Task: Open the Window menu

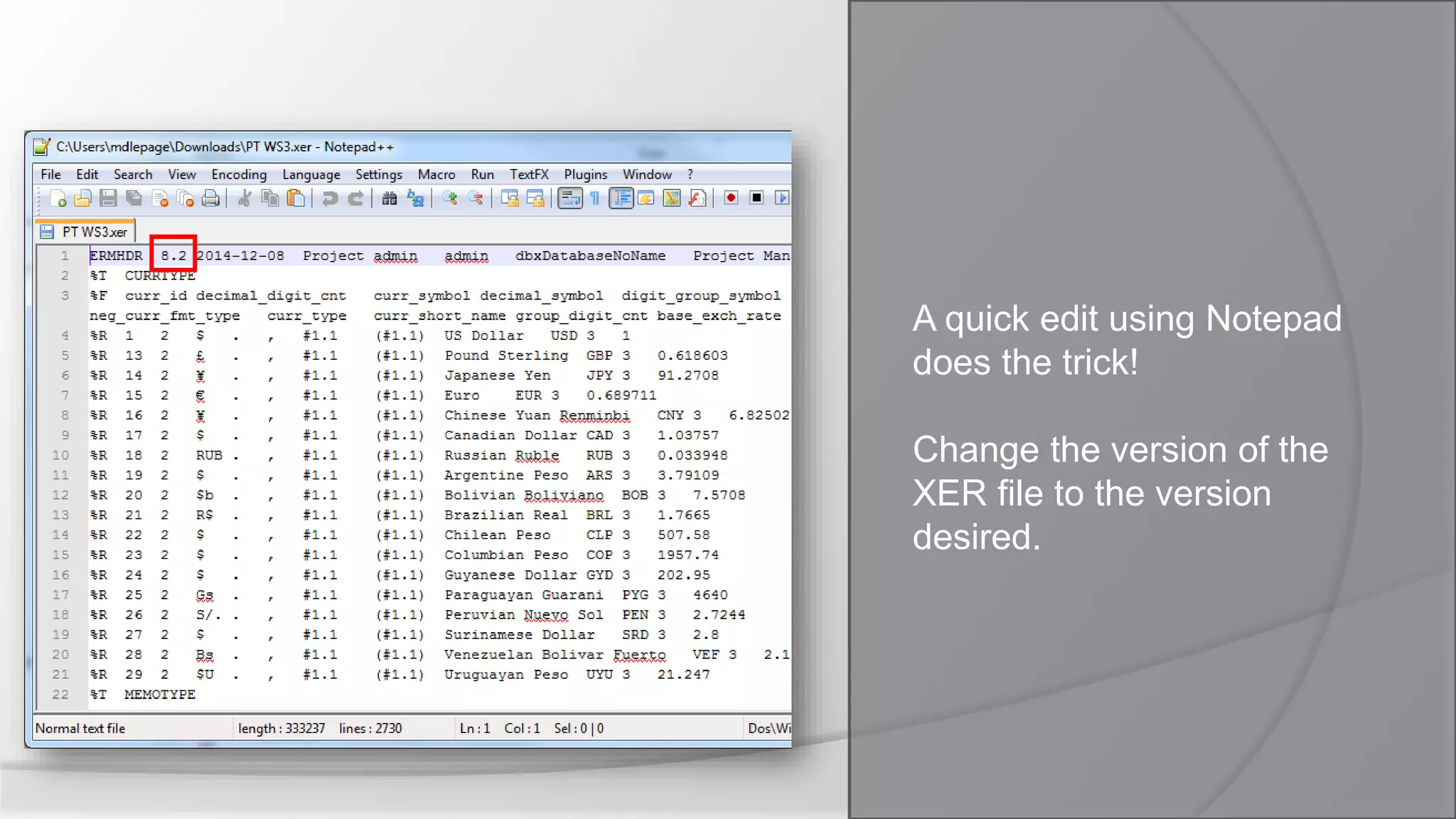Action: pyautogui.click(x=647, y=174)
